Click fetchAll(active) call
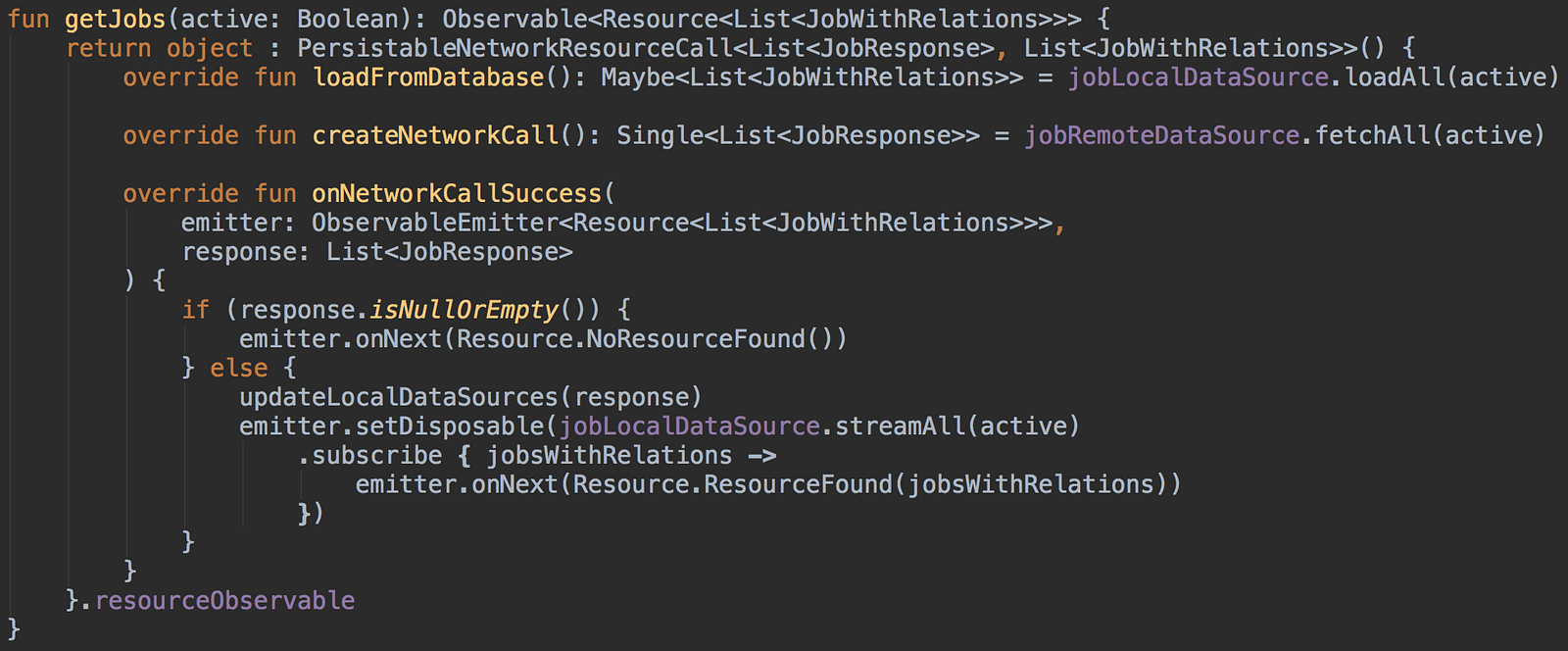 point(1430,135)
